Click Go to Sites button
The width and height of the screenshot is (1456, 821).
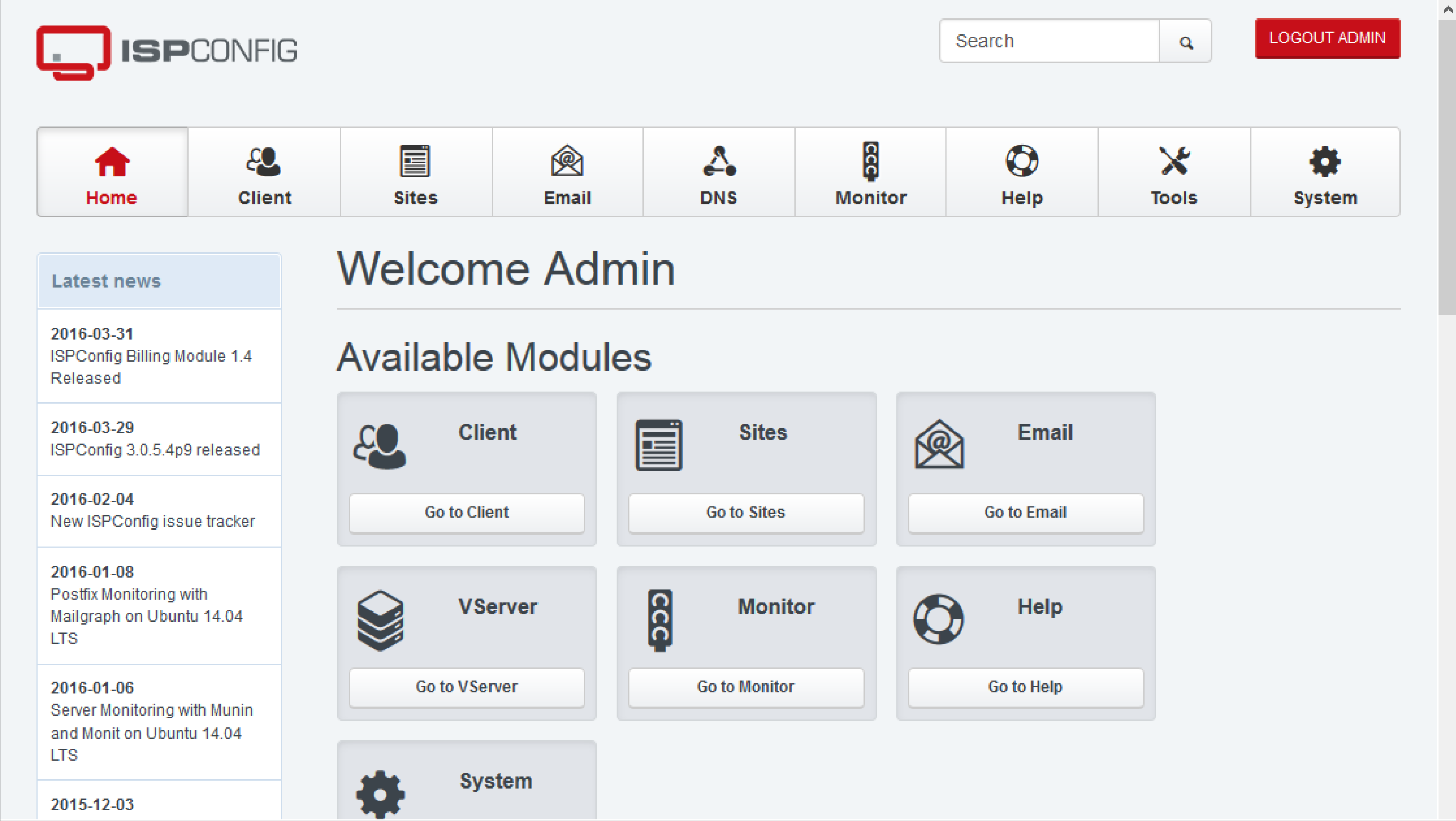click(x=746, y=511)
